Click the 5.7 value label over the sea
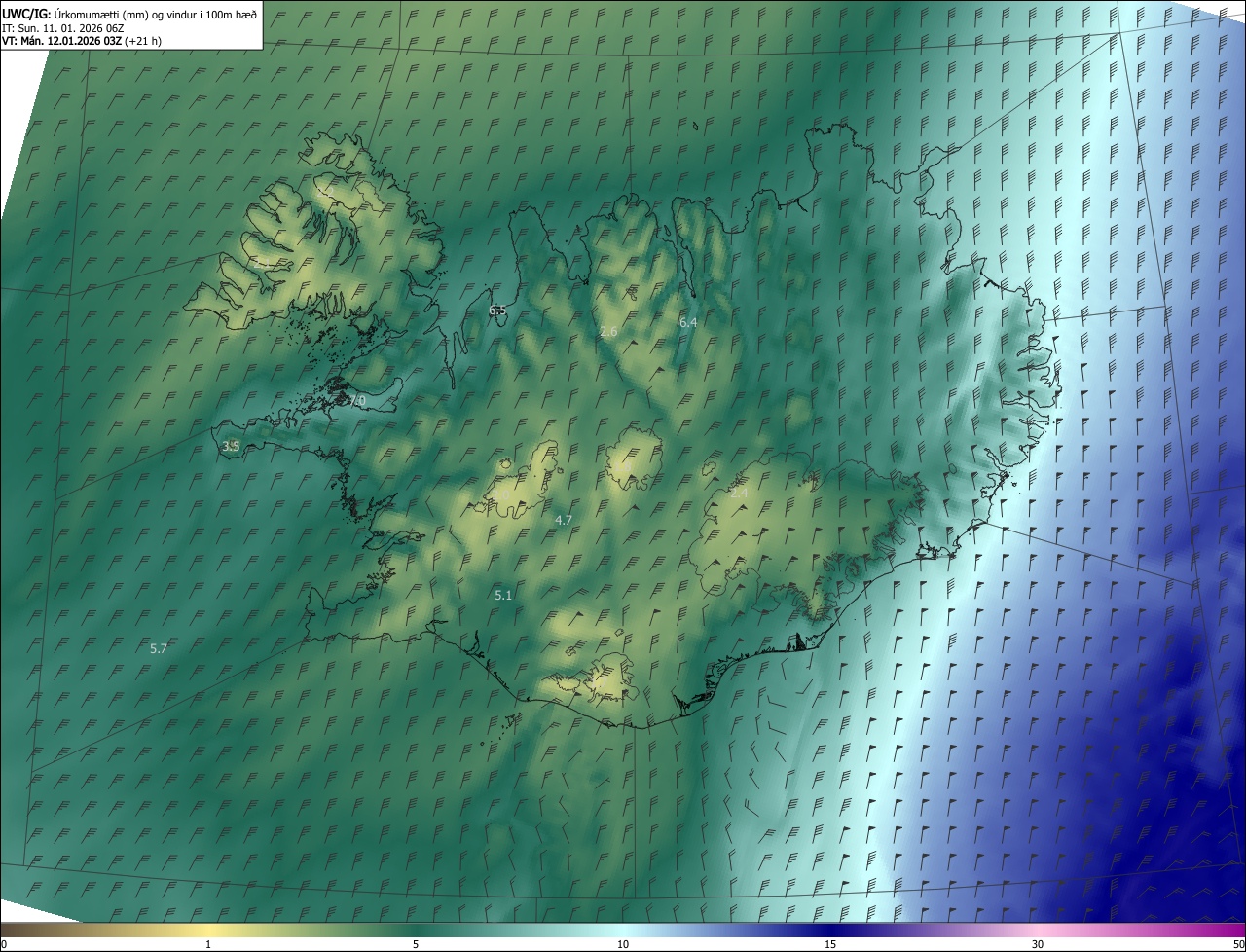 point(159,648)
